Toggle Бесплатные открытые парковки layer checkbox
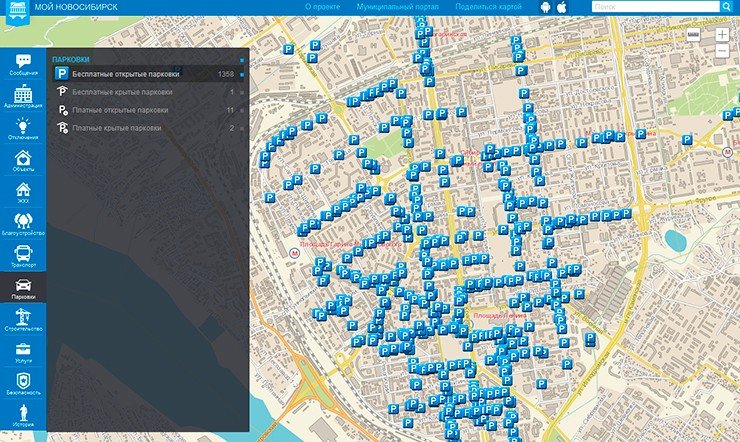Screen dimensions: 740x442 [242, 74]
